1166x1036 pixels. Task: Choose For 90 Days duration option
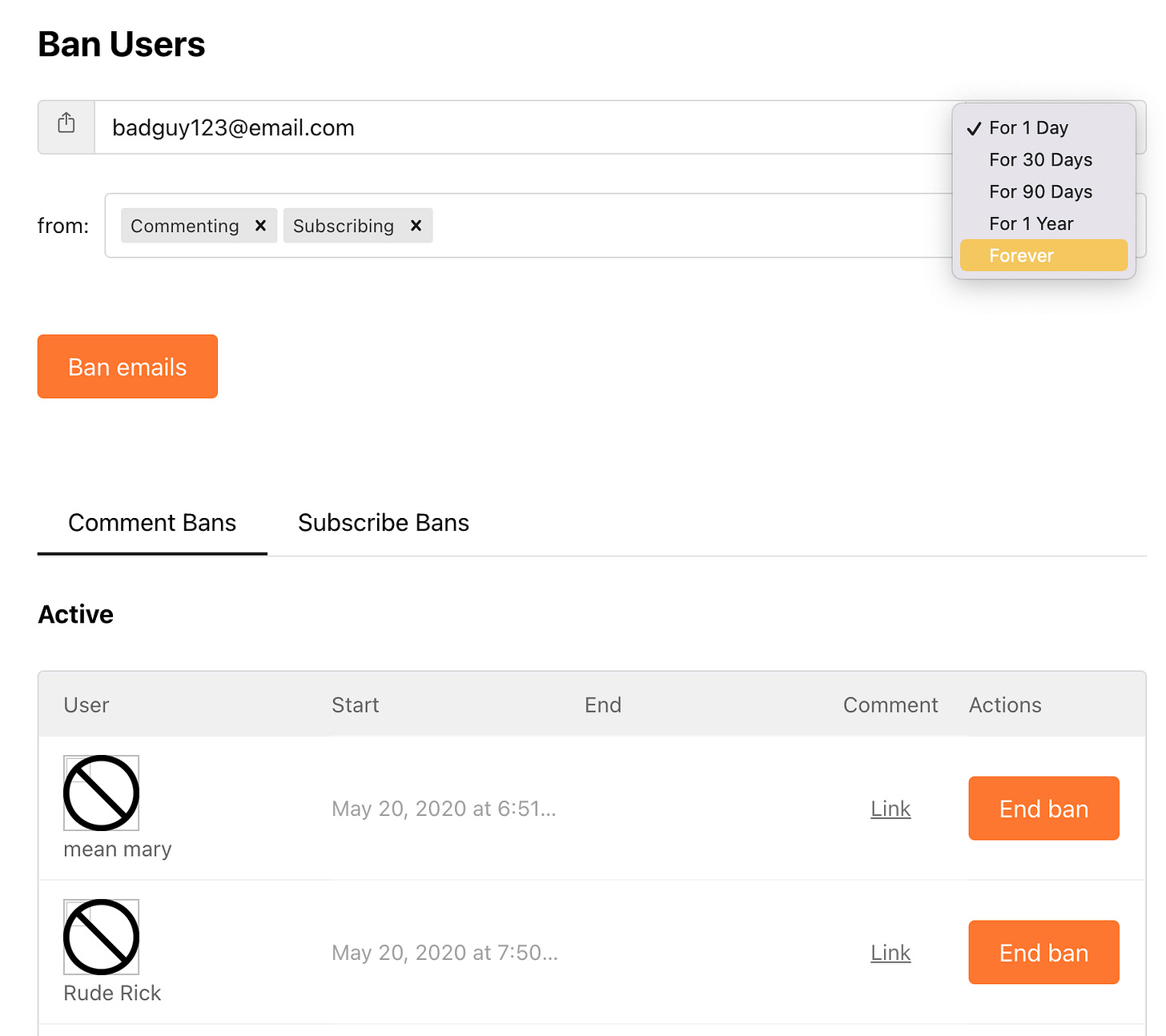click(x=1040, y=191)
